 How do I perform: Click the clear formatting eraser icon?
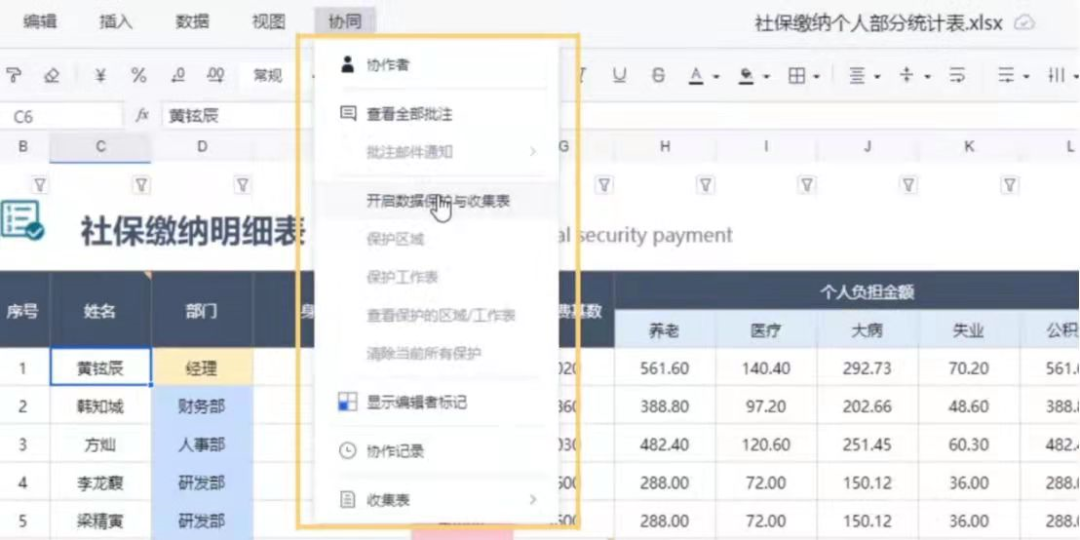[x=52, y=76]
